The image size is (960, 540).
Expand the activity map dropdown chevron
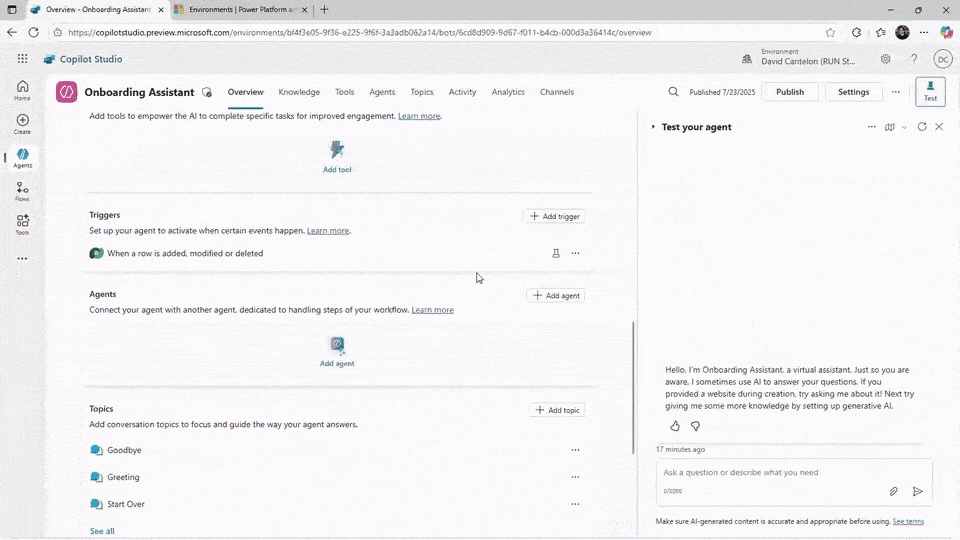(905, 127)
